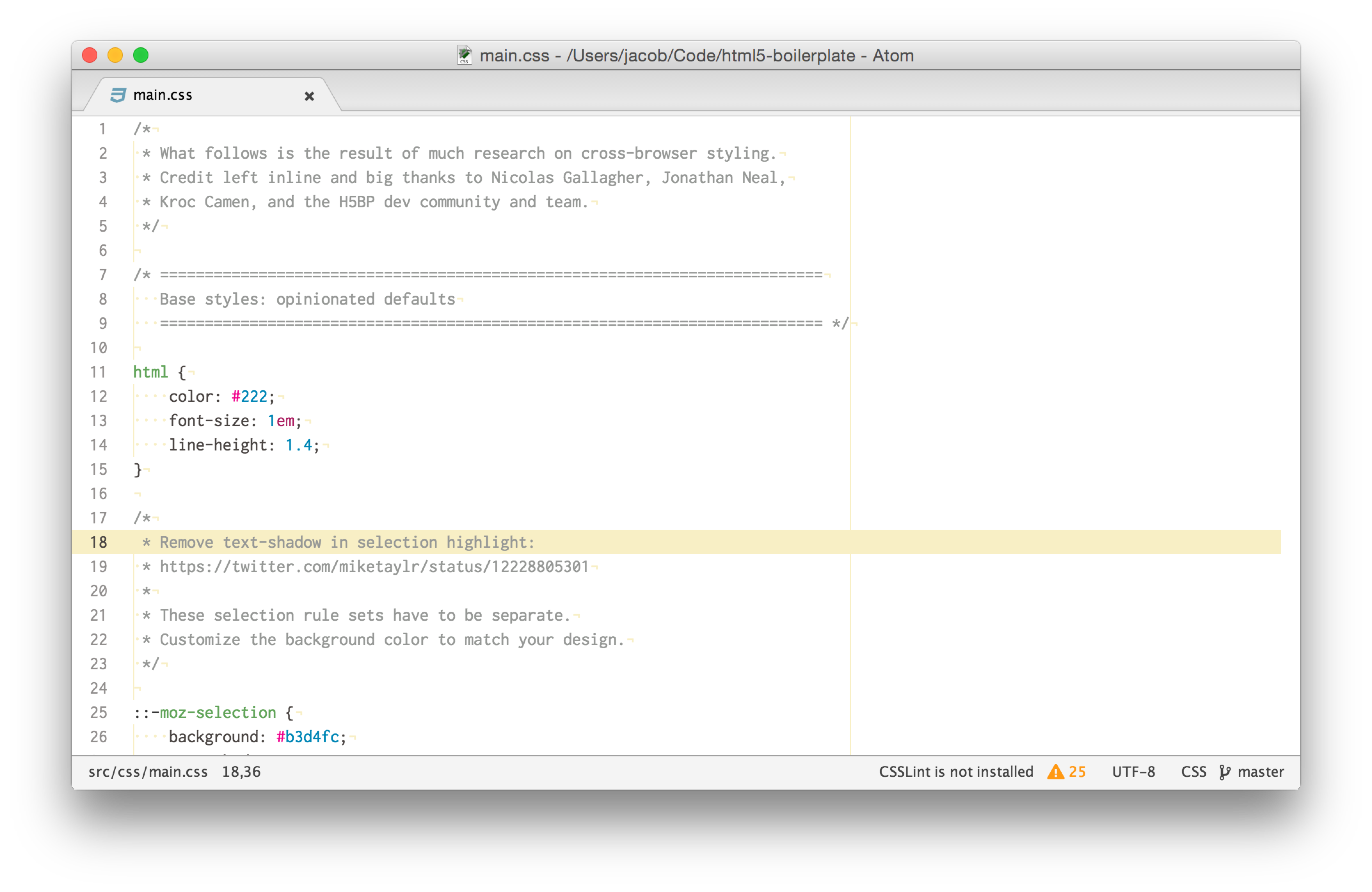Close the main.css tab
Viewport: 1372px width, 892px height.
(309, 96)
